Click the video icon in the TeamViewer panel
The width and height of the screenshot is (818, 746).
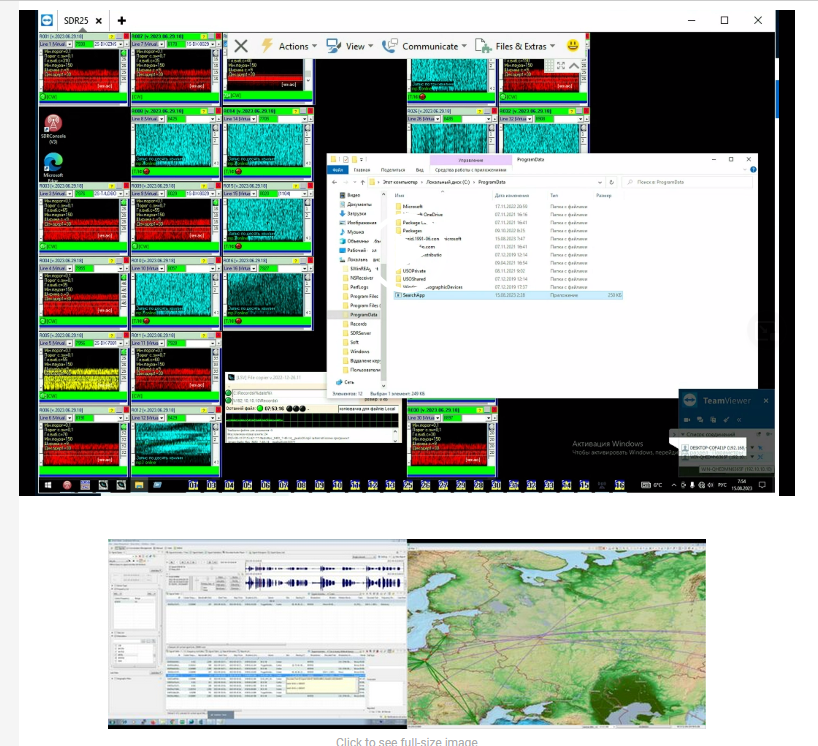pos(687,419)
